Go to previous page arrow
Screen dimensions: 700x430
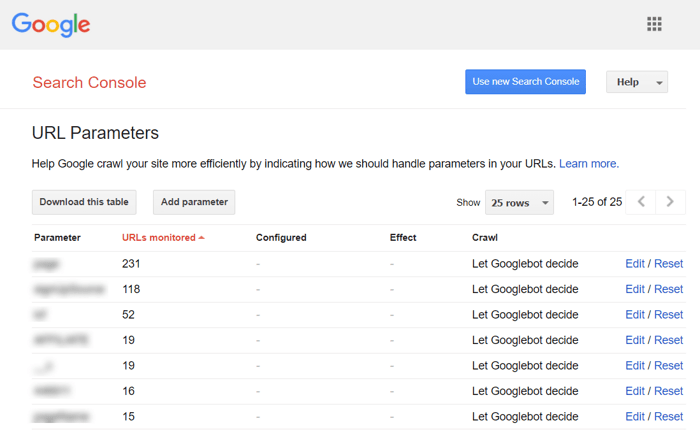click(641, 202)
